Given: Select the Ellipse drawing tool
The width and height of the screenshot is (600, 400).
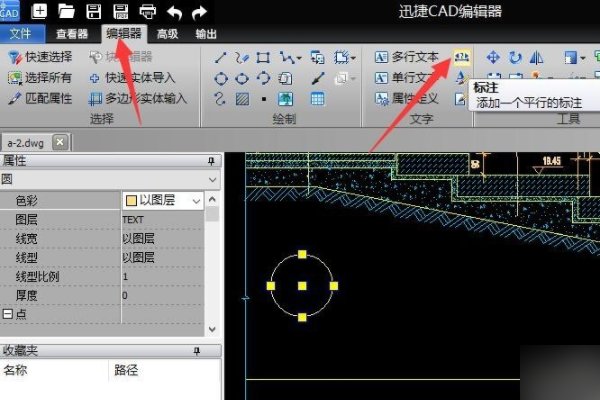Looking at the screenshot, I should tap(242, 78).
